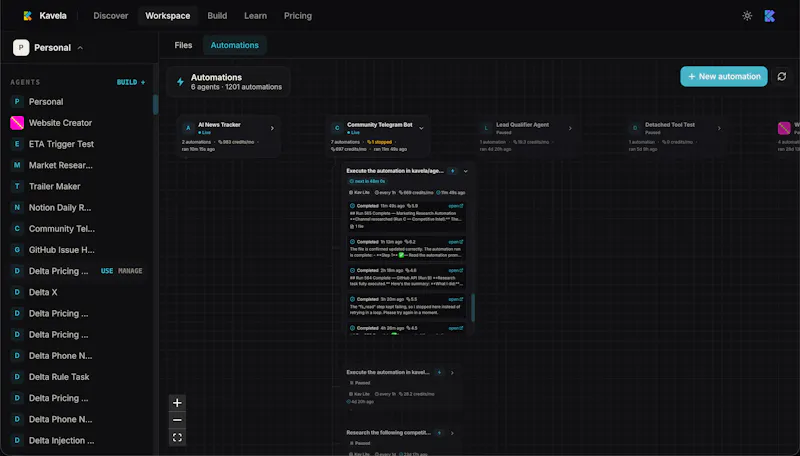Viewport: 800px width, 456px height.
Task: Expand the AI News Tracker card
Action: (272, 128)
